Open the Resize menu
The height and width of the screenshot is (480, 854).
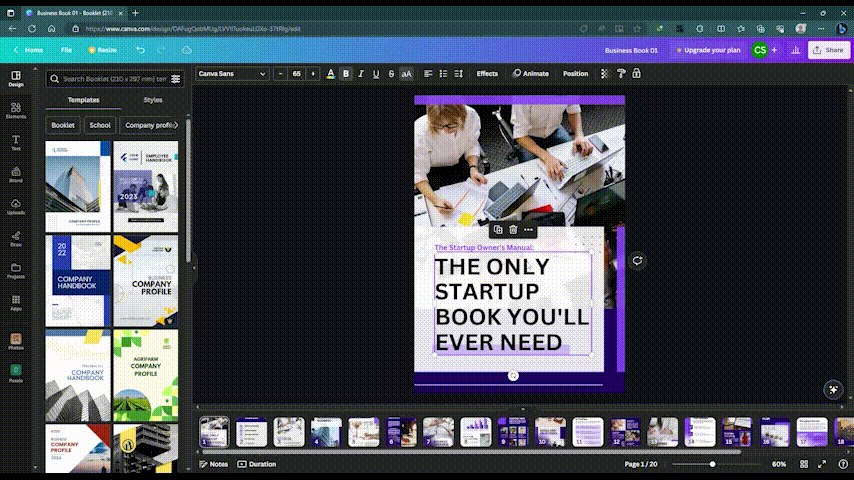tap(102, 50)
